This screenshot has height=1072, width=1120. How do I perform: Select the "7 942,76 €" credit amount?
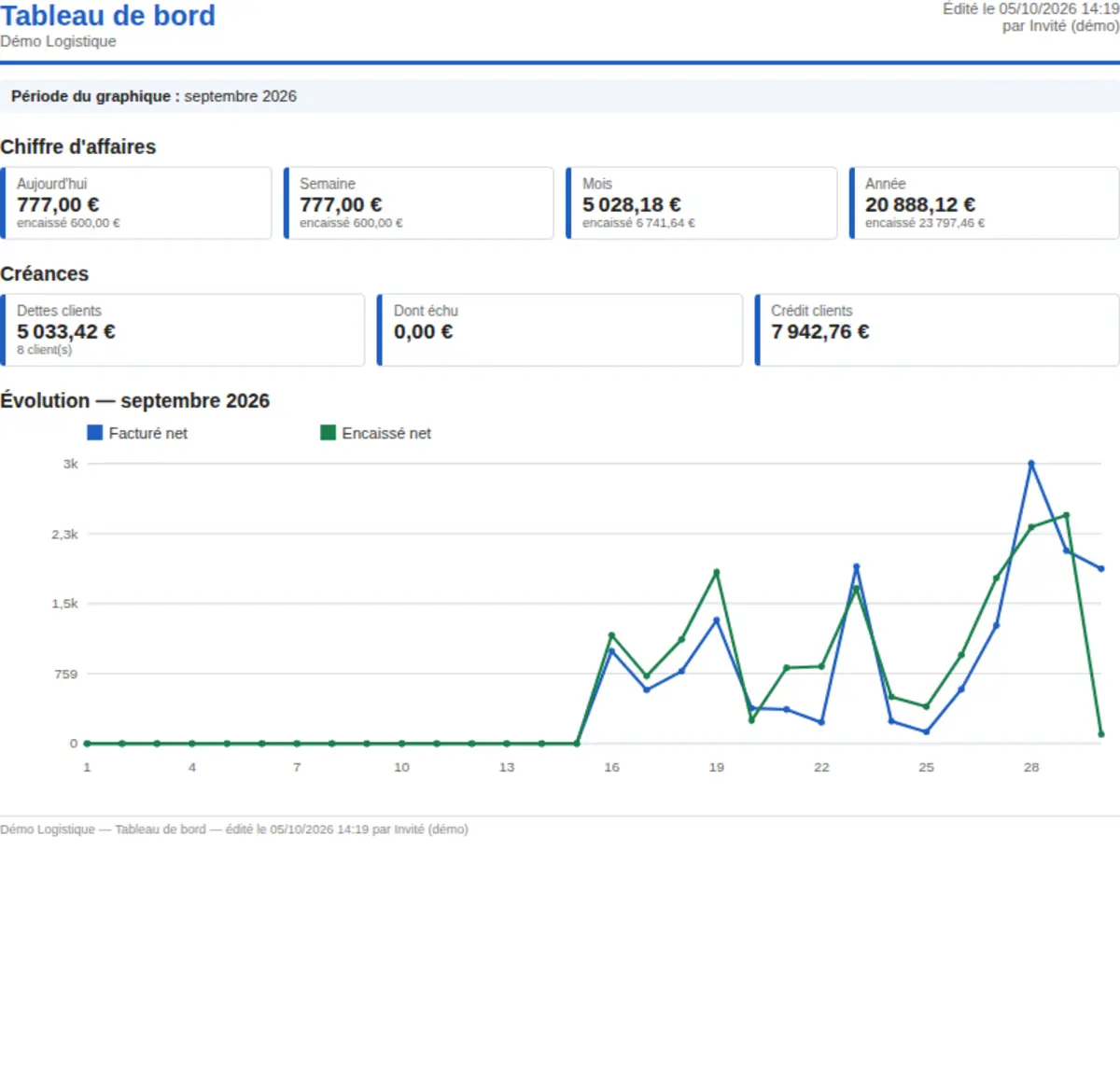tap(820, 331)
